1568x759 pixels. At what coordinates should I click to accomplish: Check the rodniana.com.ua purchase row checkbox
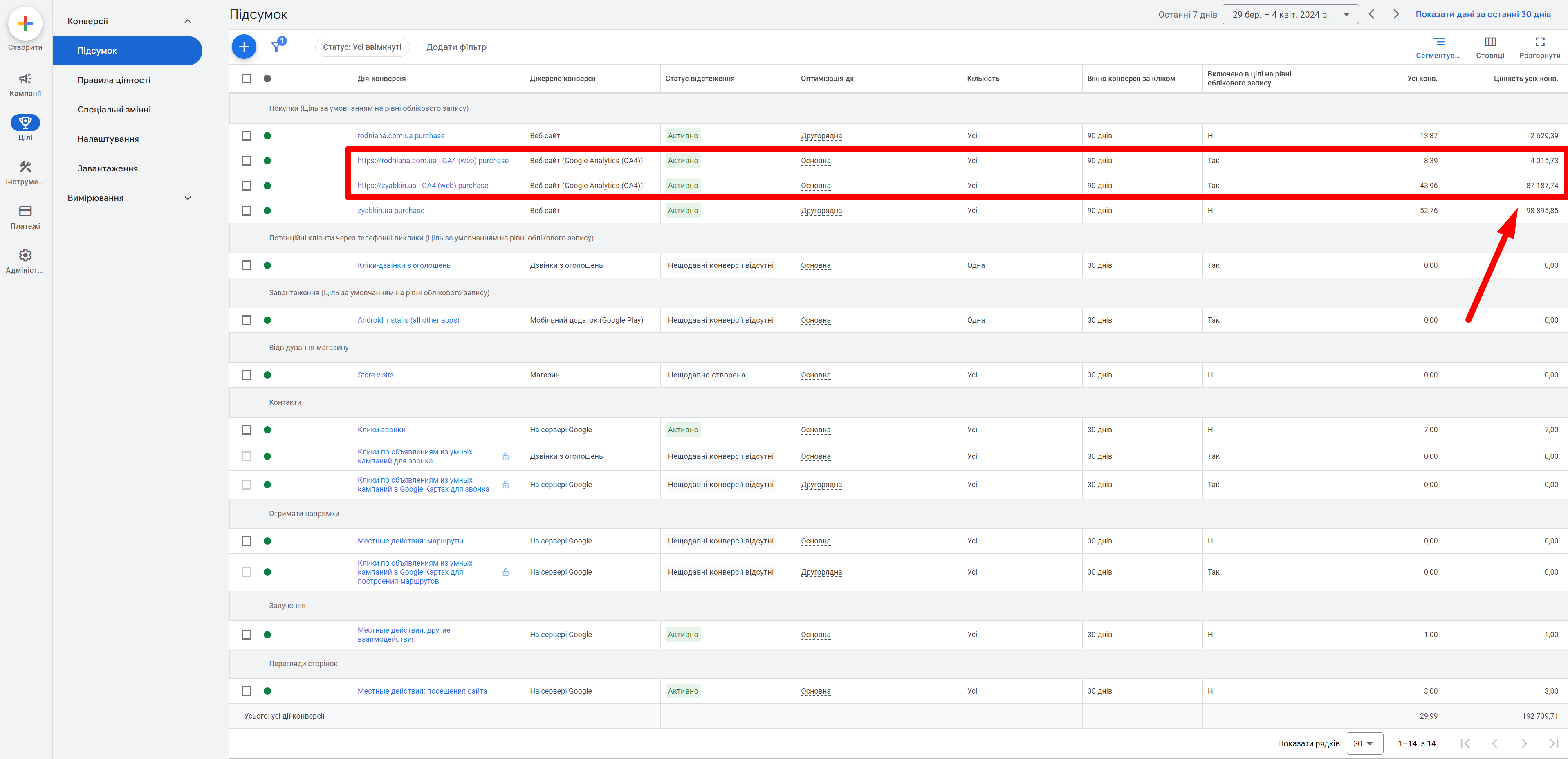(247, 136)
